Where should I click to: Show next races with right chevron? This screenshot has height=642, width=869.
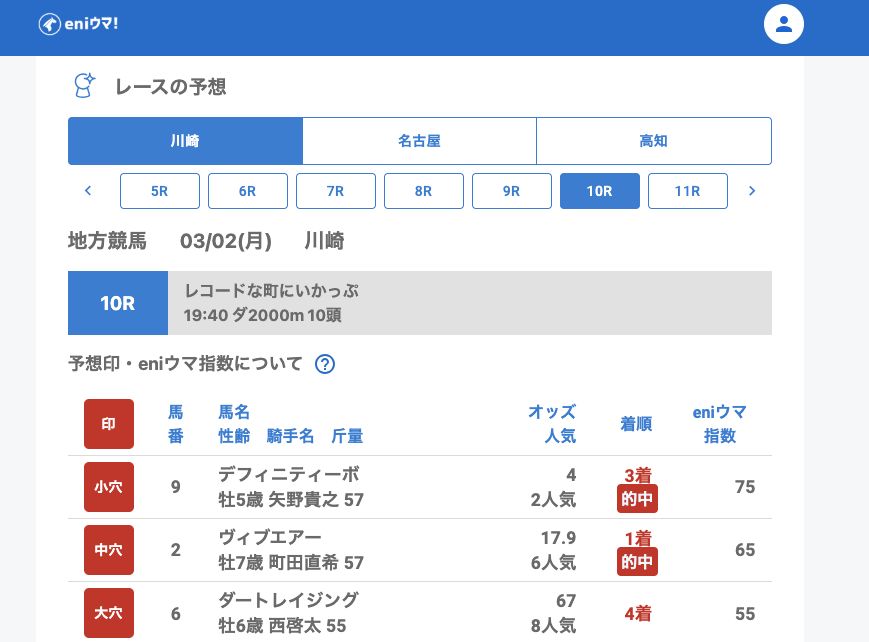[752, 191]
